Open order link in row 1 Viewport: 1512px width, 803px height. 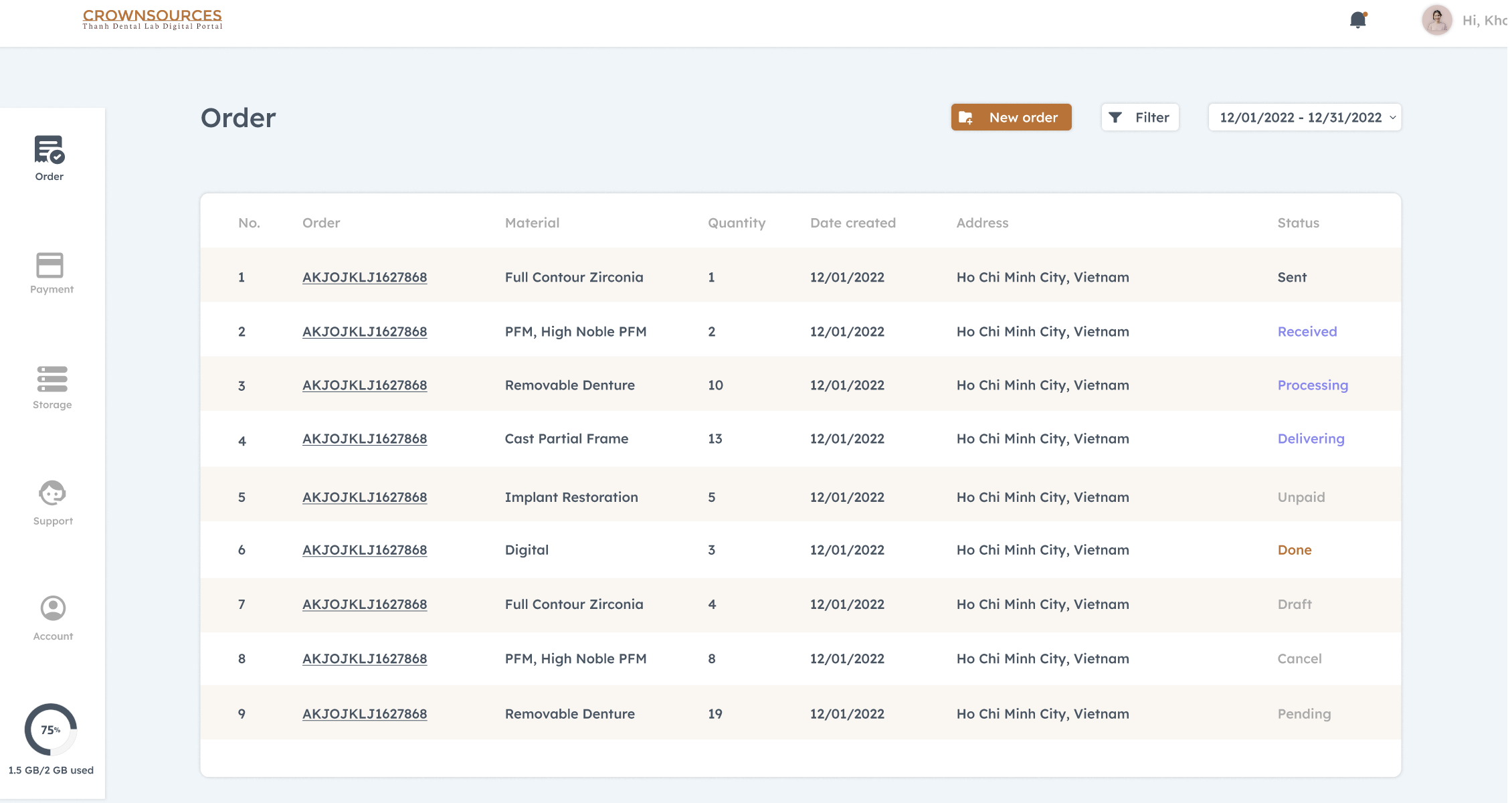tap(364, 277)
